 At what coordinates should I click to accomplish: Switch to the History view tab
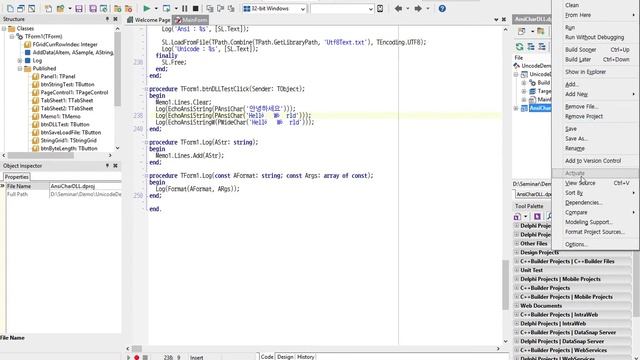[x=306, y=356]
